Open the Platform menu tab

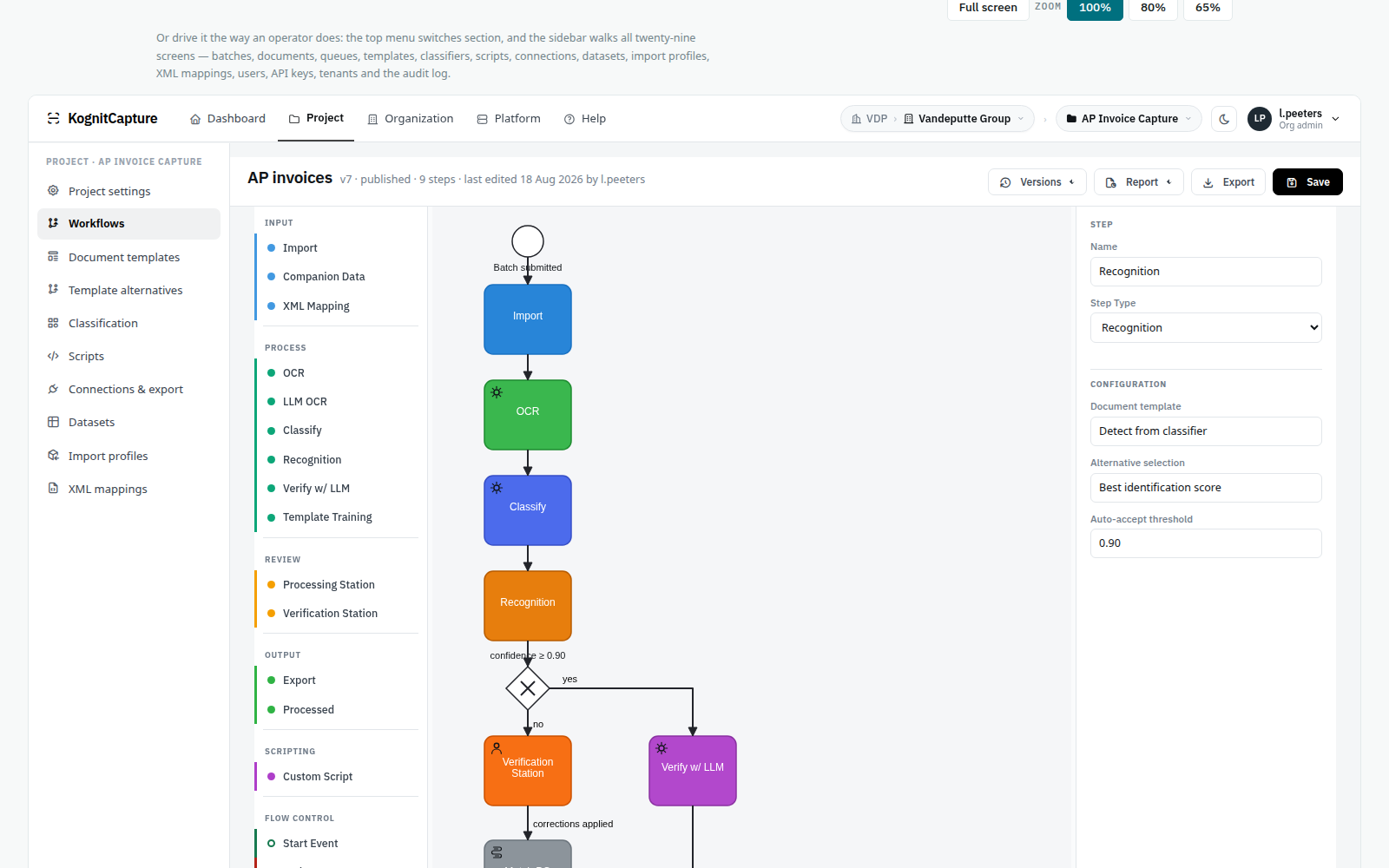pyautogui.click(x=509, y=119)
